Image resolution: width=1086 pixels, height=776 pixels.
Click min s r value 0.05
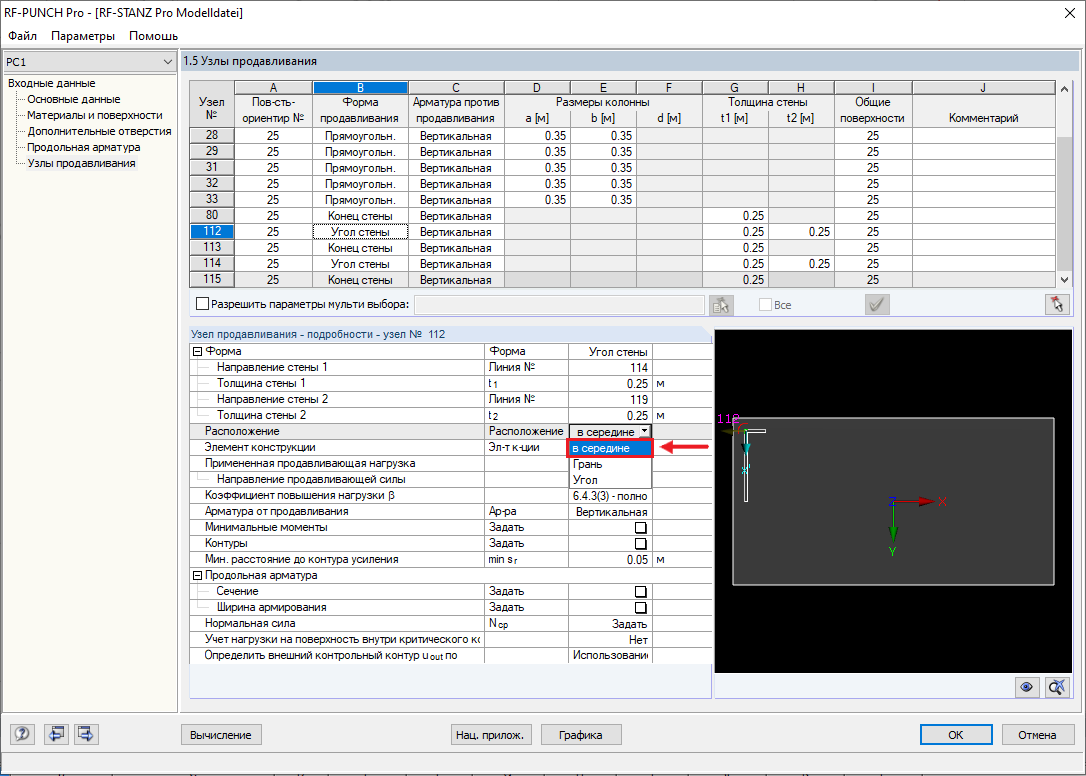[x=610, y=560]
